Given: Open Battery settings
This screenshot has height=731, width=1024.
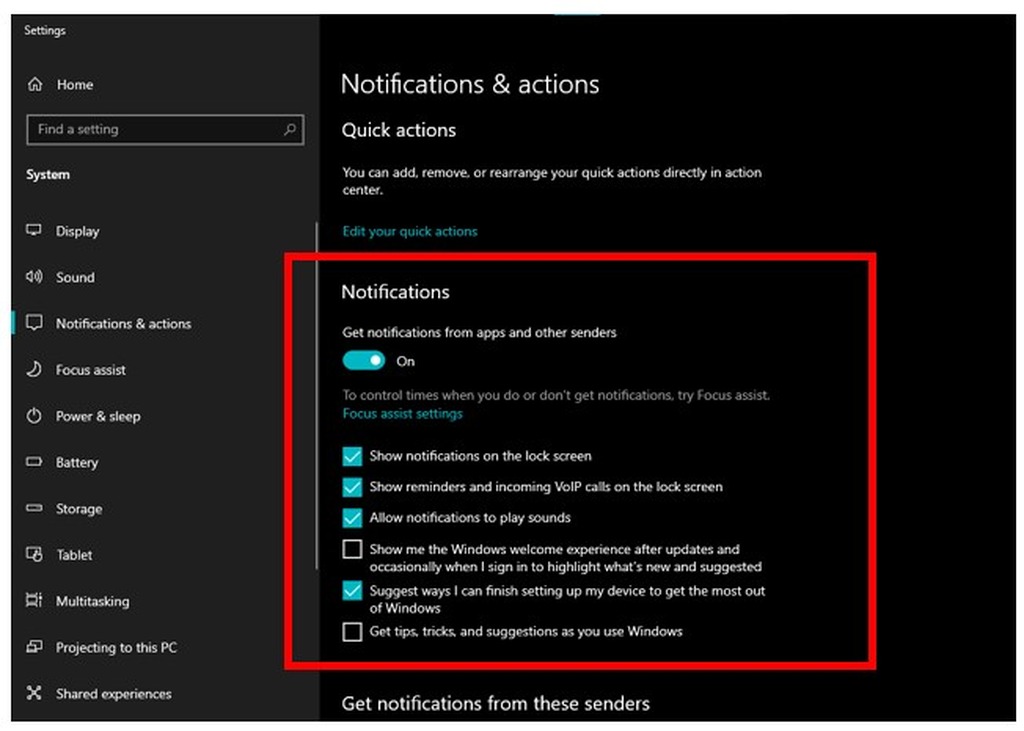Looking at the screenshot, I should pyautogui.click(x=77, y=463).
